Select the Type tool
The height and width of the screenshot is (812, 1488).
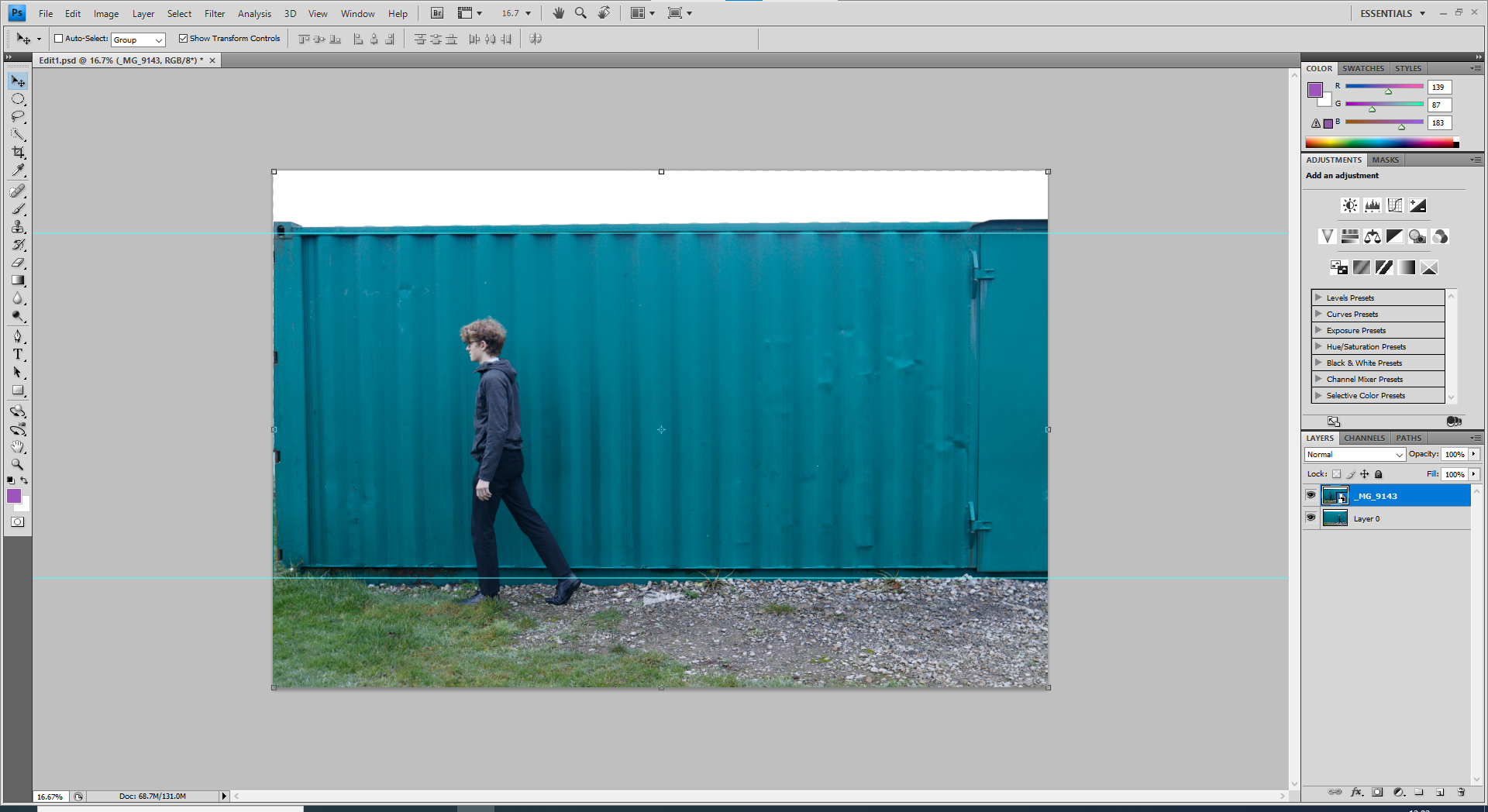click(18, 354)
